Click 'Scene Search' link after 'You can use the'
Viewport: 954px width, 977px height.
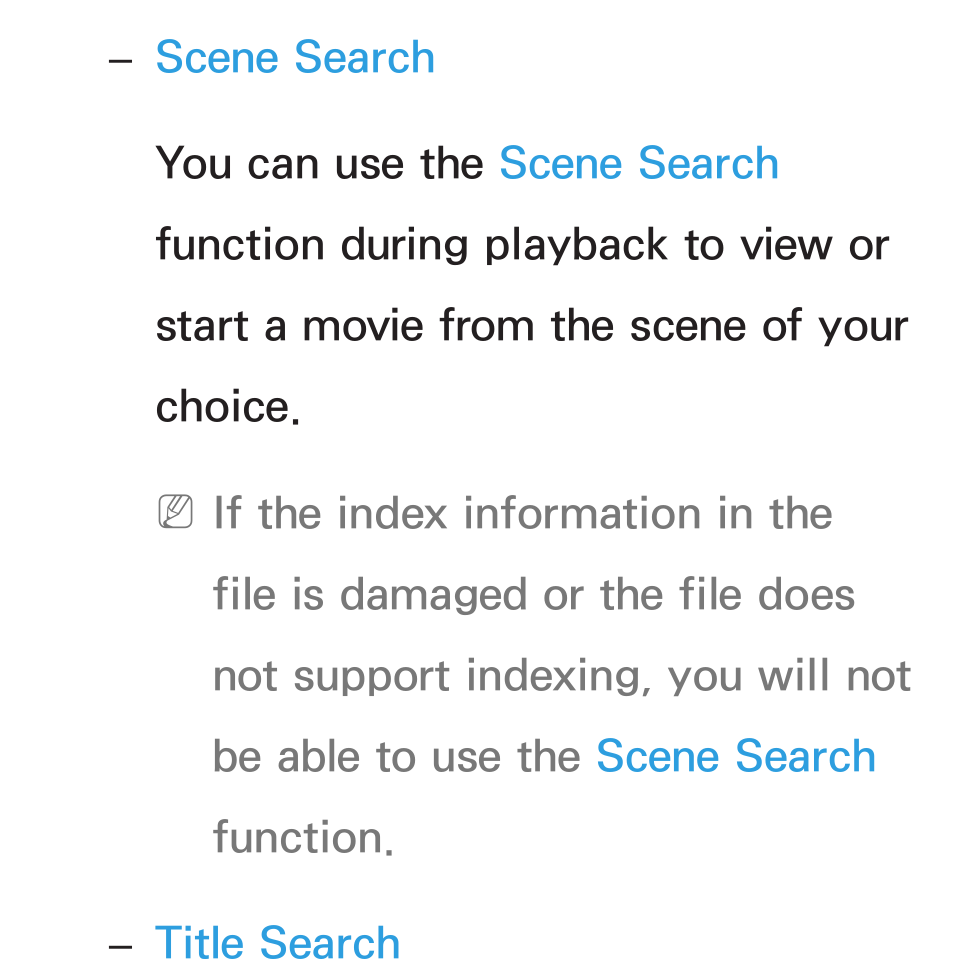(x=639, y=163)
